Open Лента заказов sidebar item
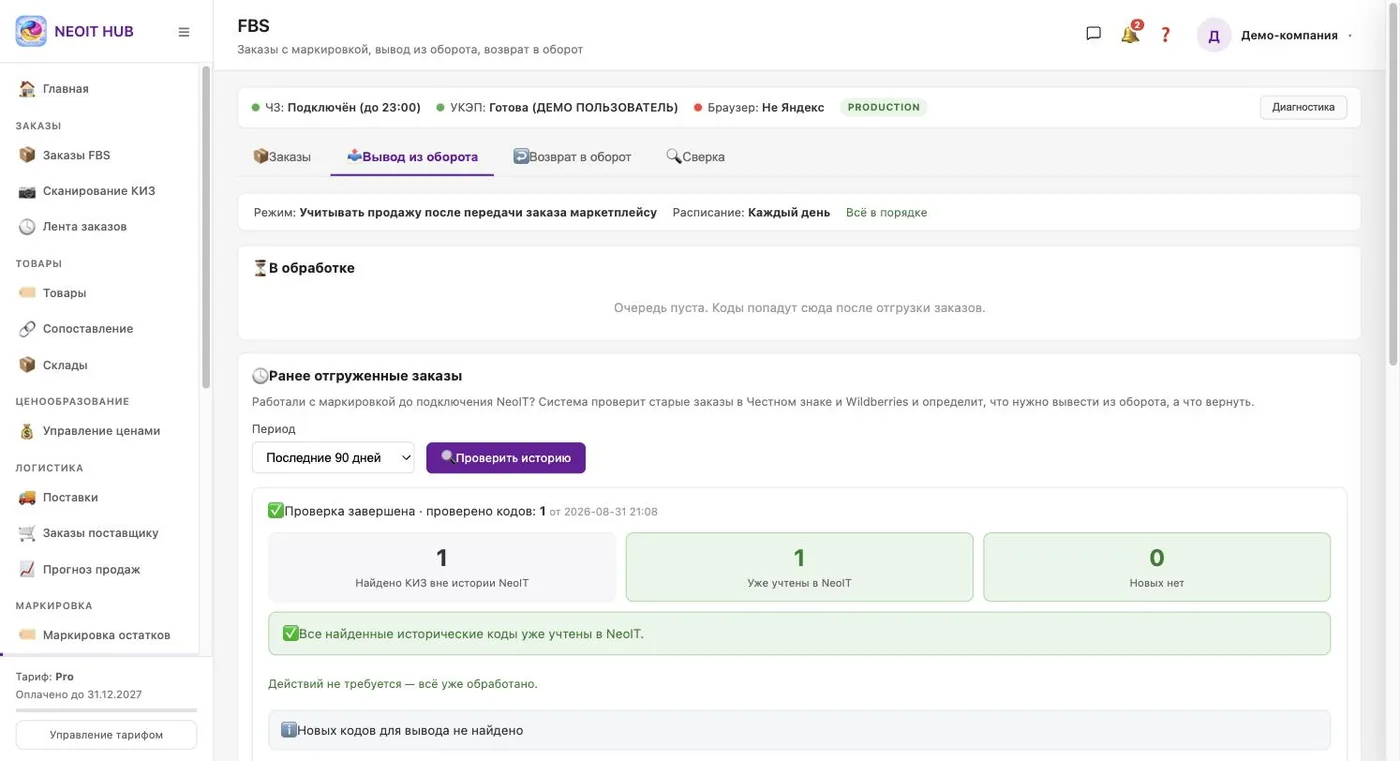Viewport: 1400px width, 761px height. pos(100,227)
